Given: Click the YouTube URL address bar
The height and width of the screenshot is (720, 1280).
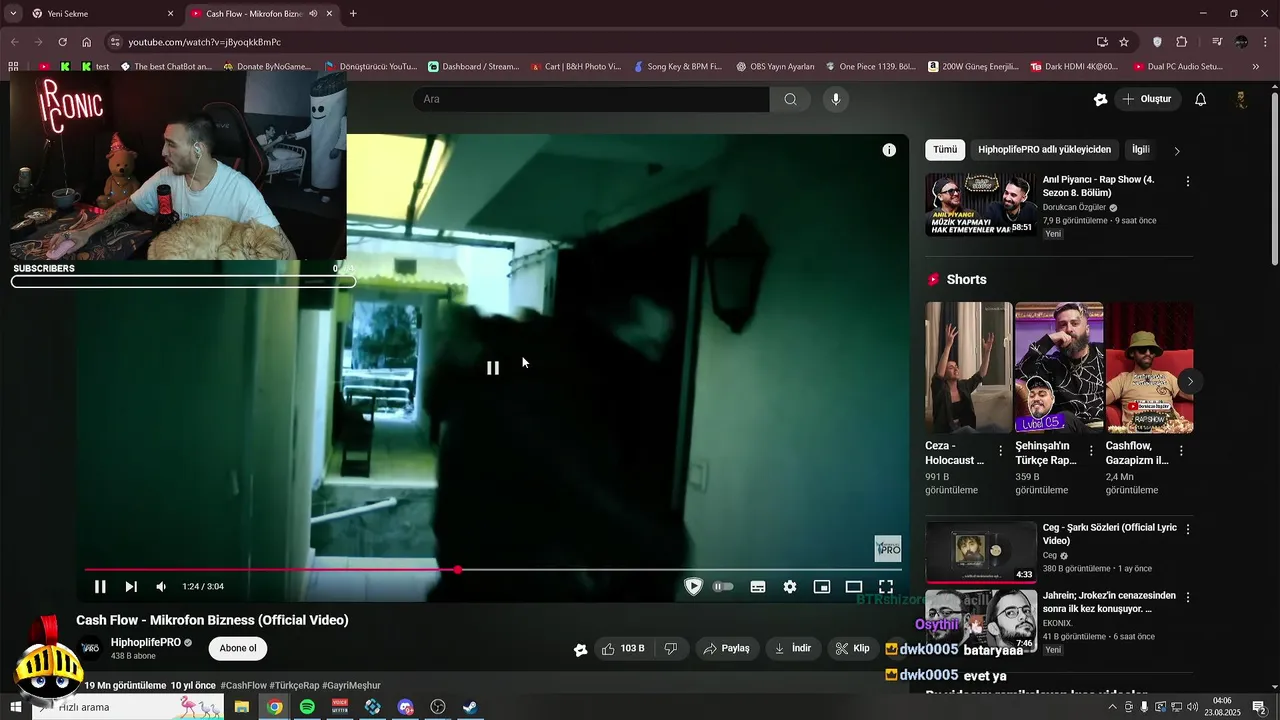Looking at the screenshot, I should (600, 42).
